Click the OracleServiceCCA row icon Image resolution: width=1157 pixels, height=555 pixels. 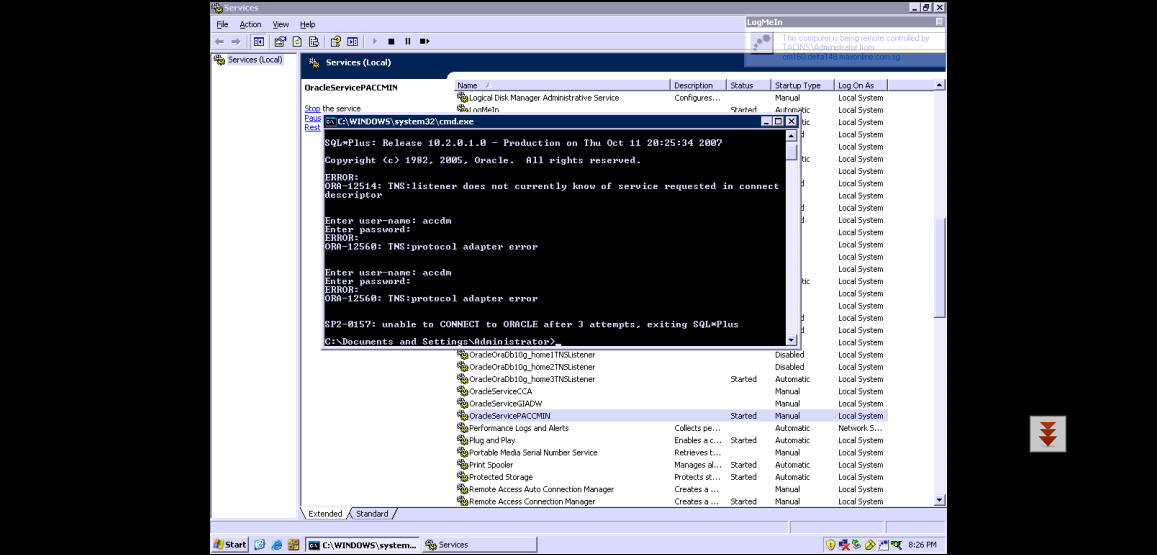[463, 391]
